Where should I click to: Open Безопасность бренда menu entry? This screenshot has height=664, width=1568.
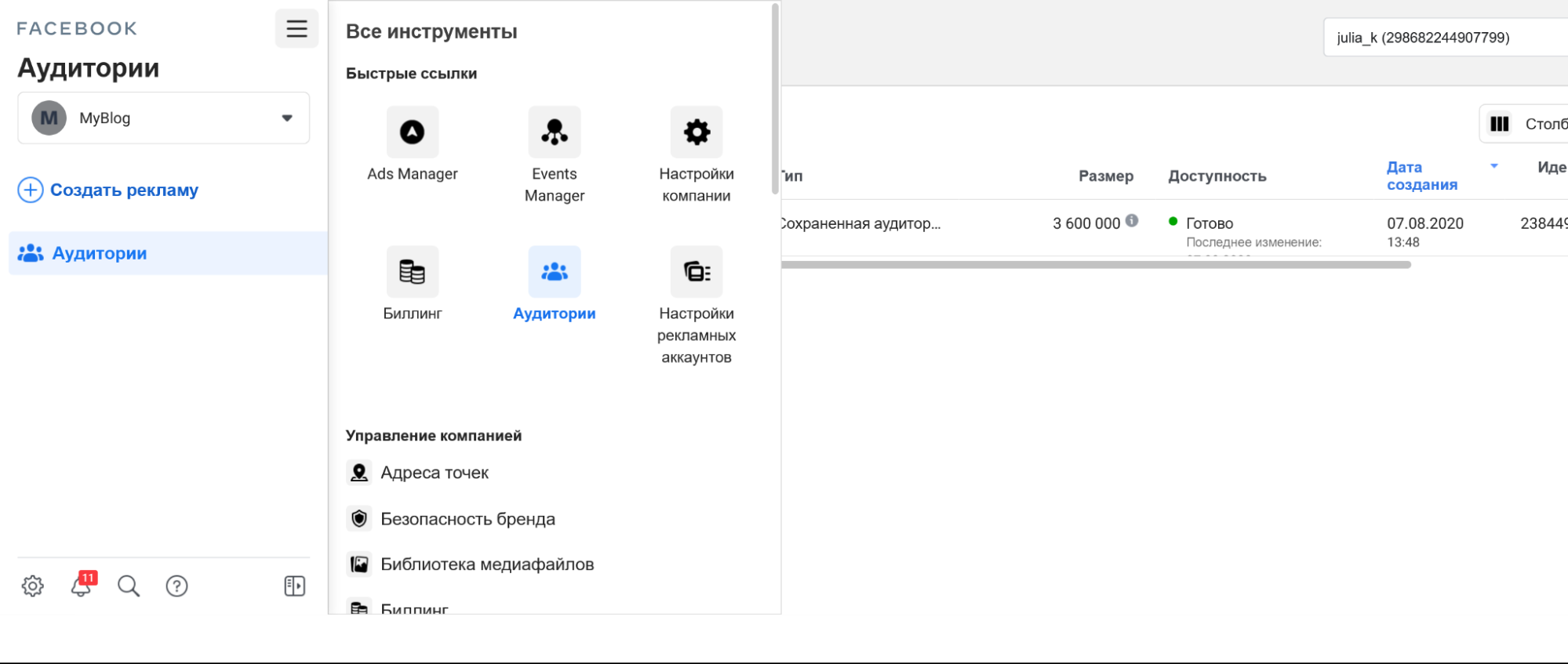click(467, 519)
